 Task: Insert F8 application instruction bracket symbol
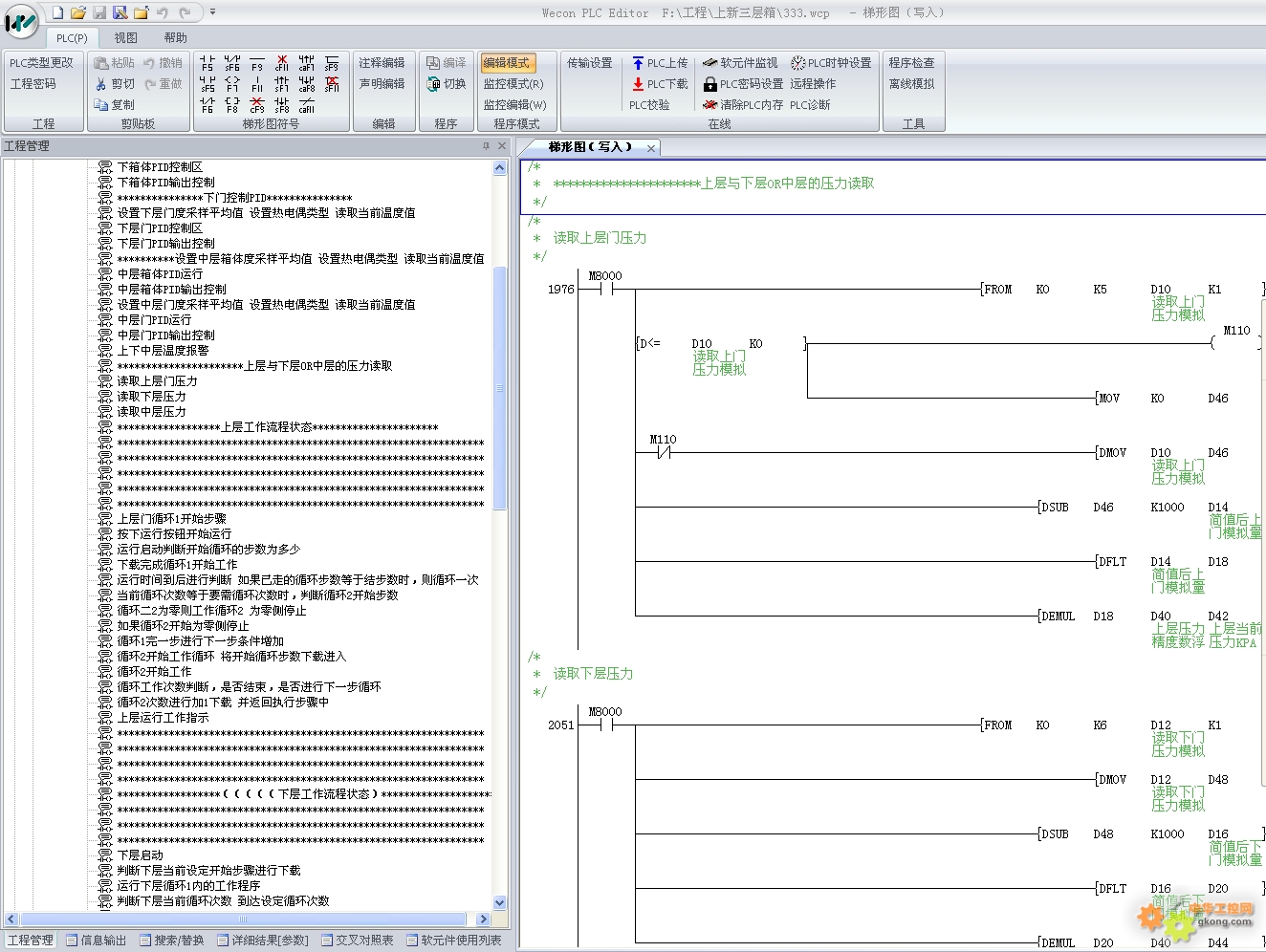(232, 105)
